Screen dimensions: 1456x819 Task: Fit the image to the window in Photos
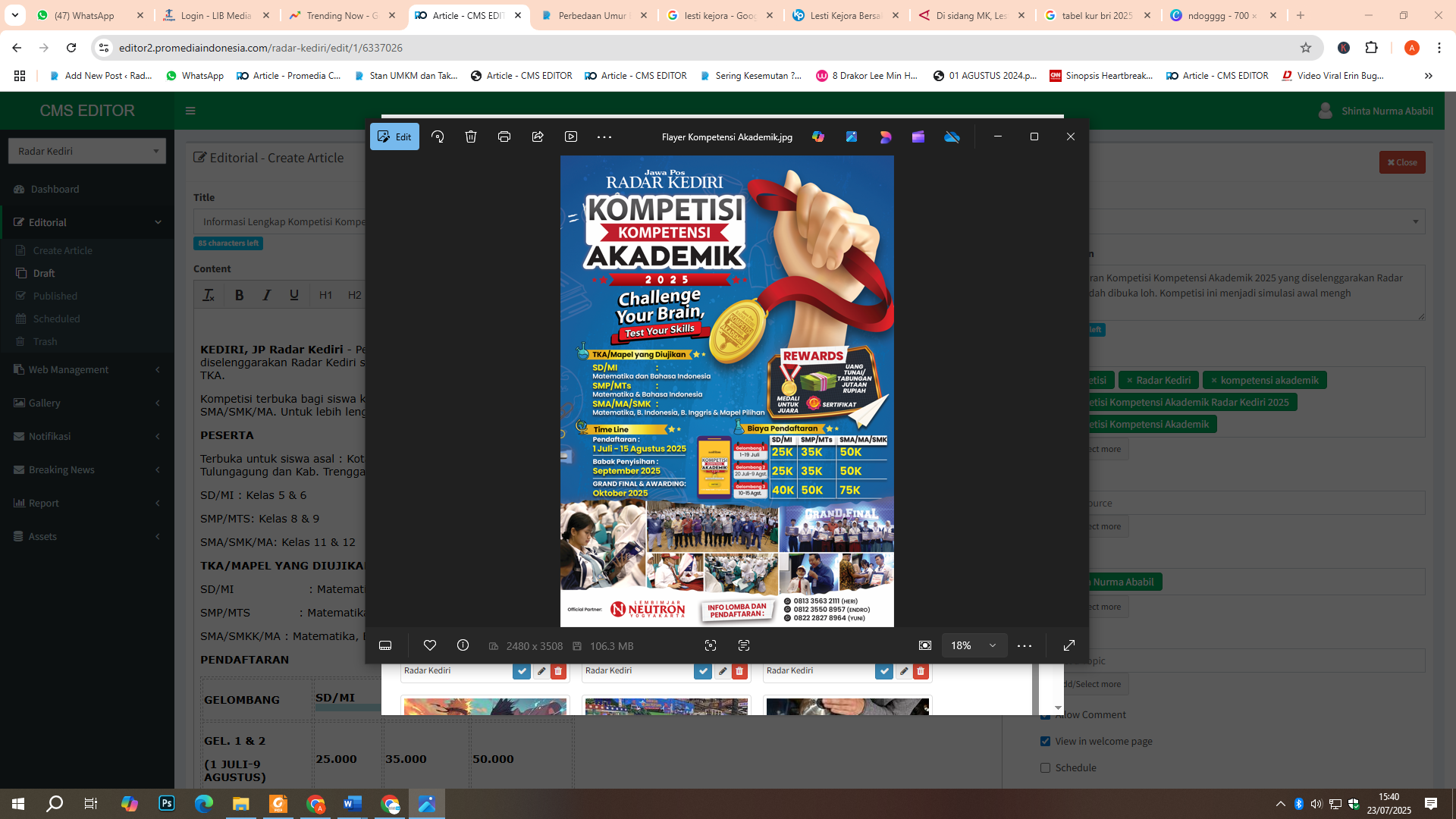pyautogui.click(x=925, y=645)
